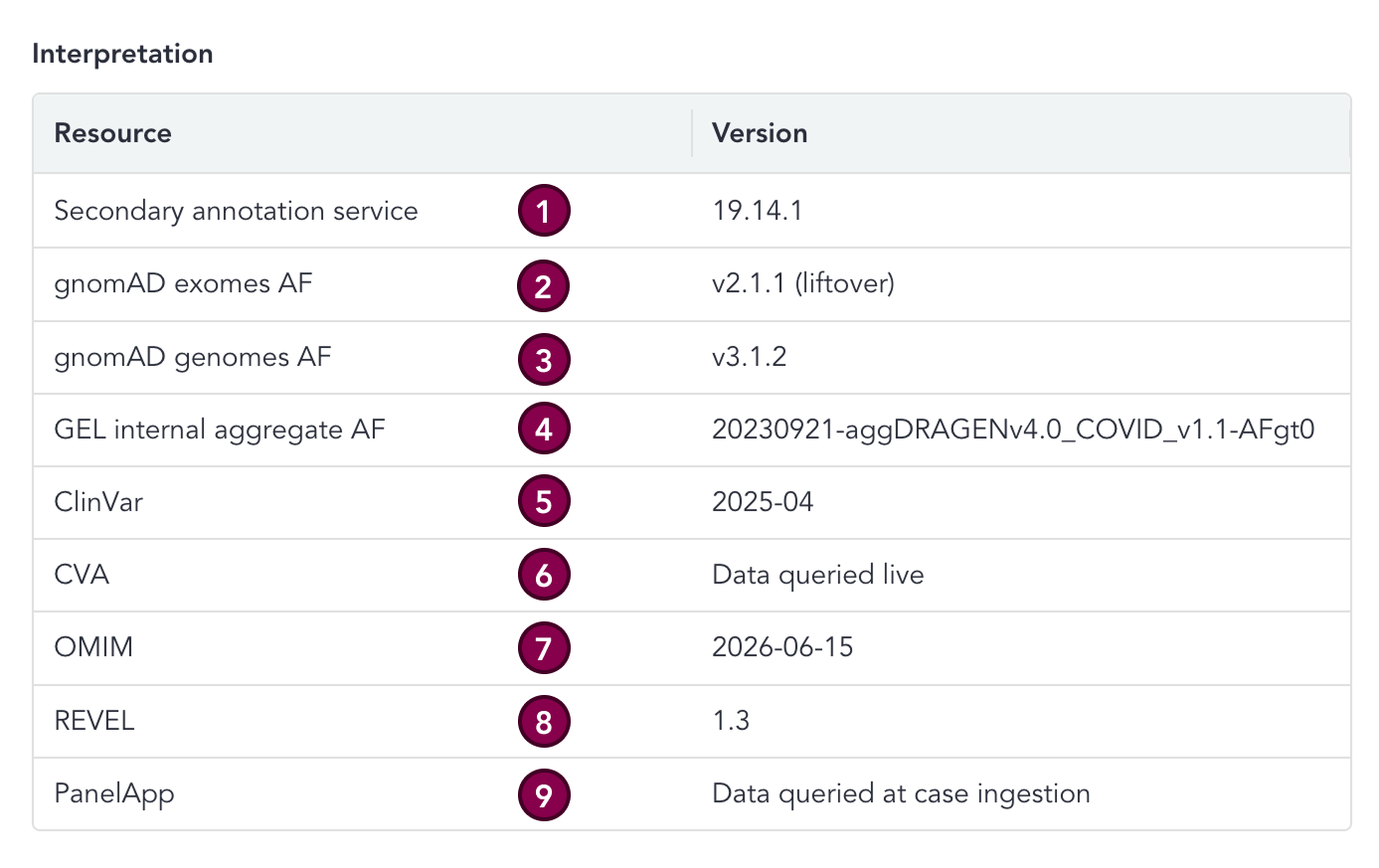This screenshot has width=1379, height=868.
Task: Click marker 3 for gnomAD genomes AF
Action: 544,359
